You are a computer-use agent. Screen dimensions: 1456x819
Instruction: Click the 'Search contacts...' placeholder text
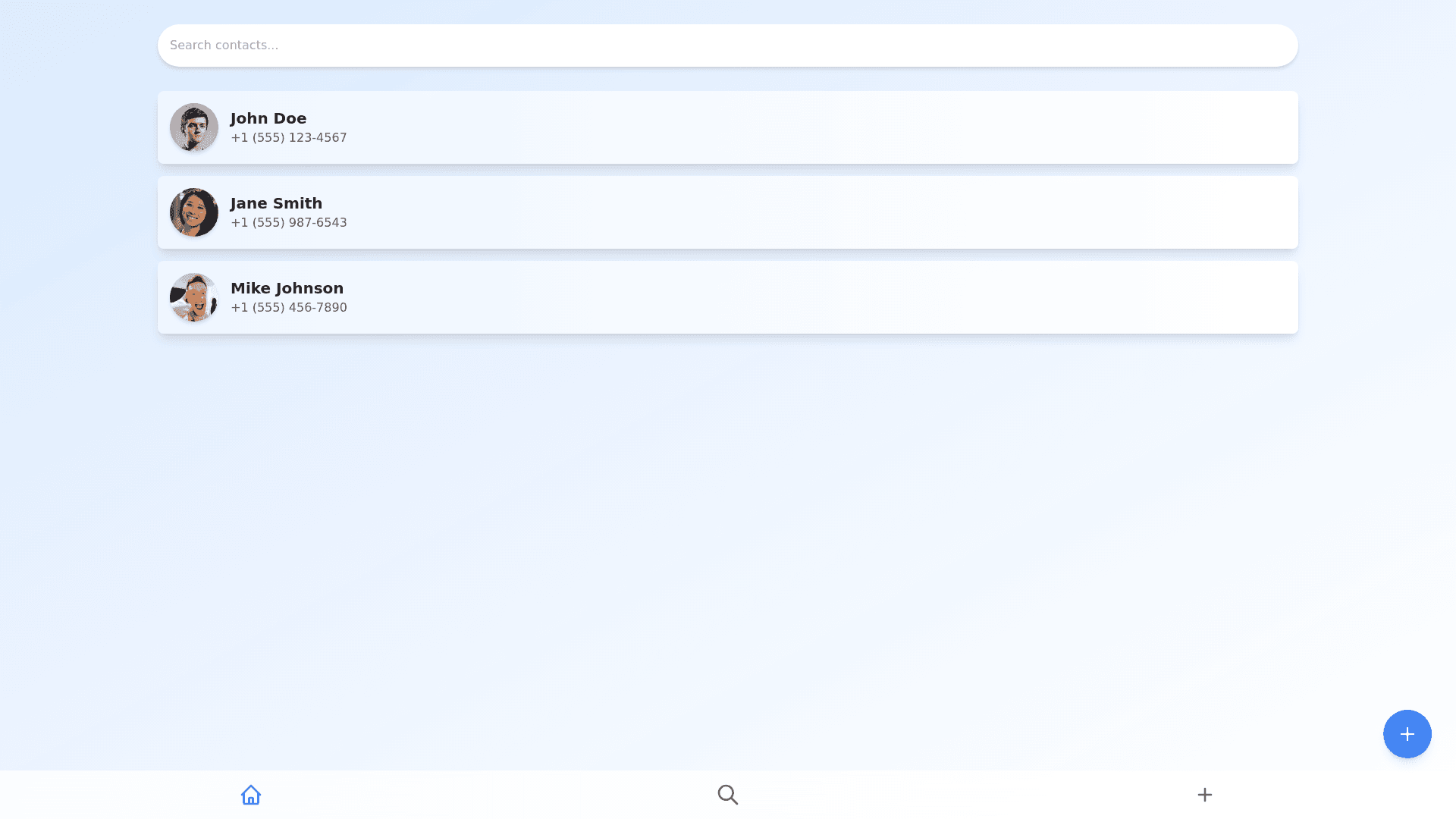pyautogui.click(x=224, y=45)
